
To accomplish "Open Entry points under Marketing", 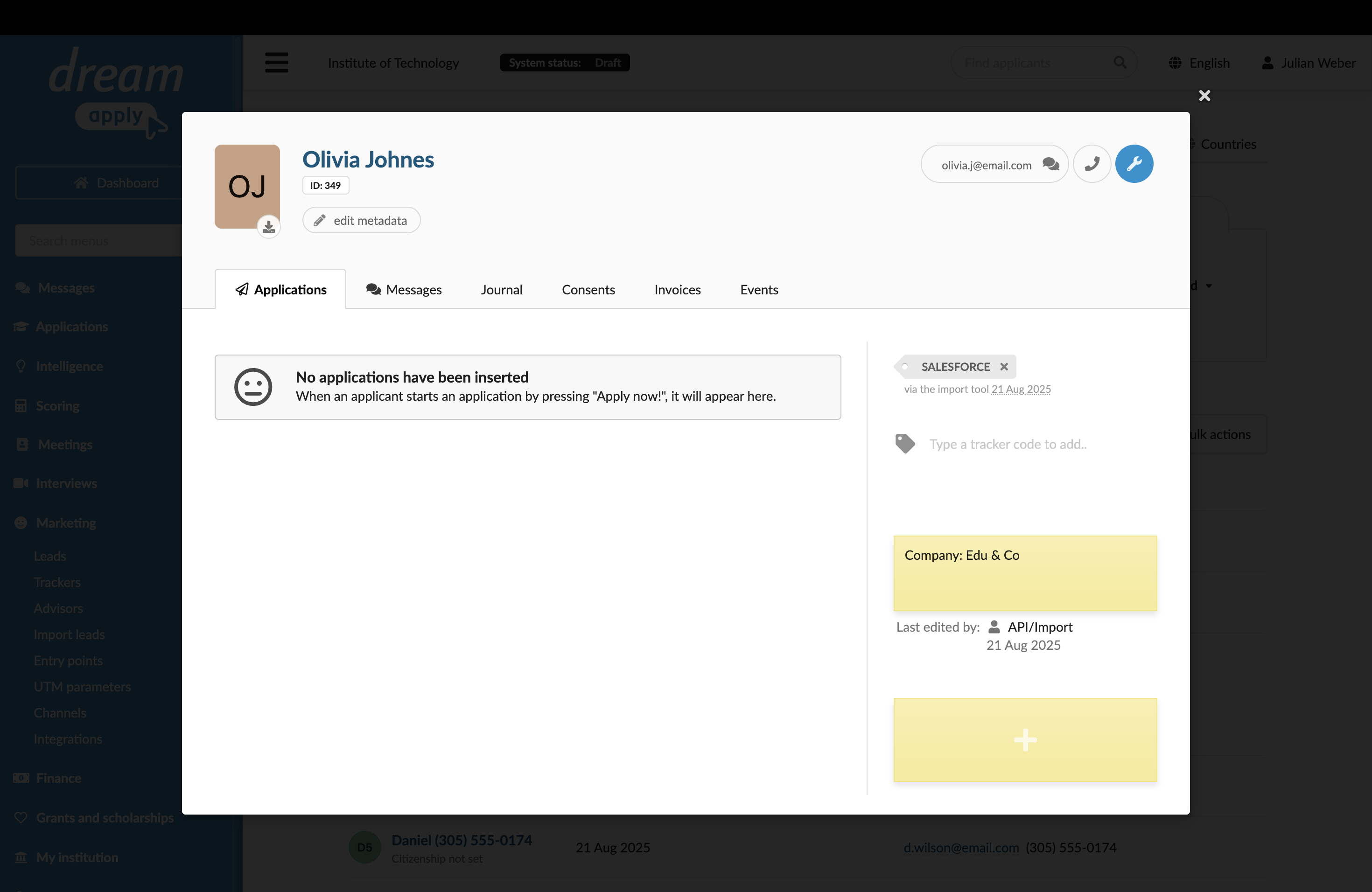I will click(x=68, y=661).
